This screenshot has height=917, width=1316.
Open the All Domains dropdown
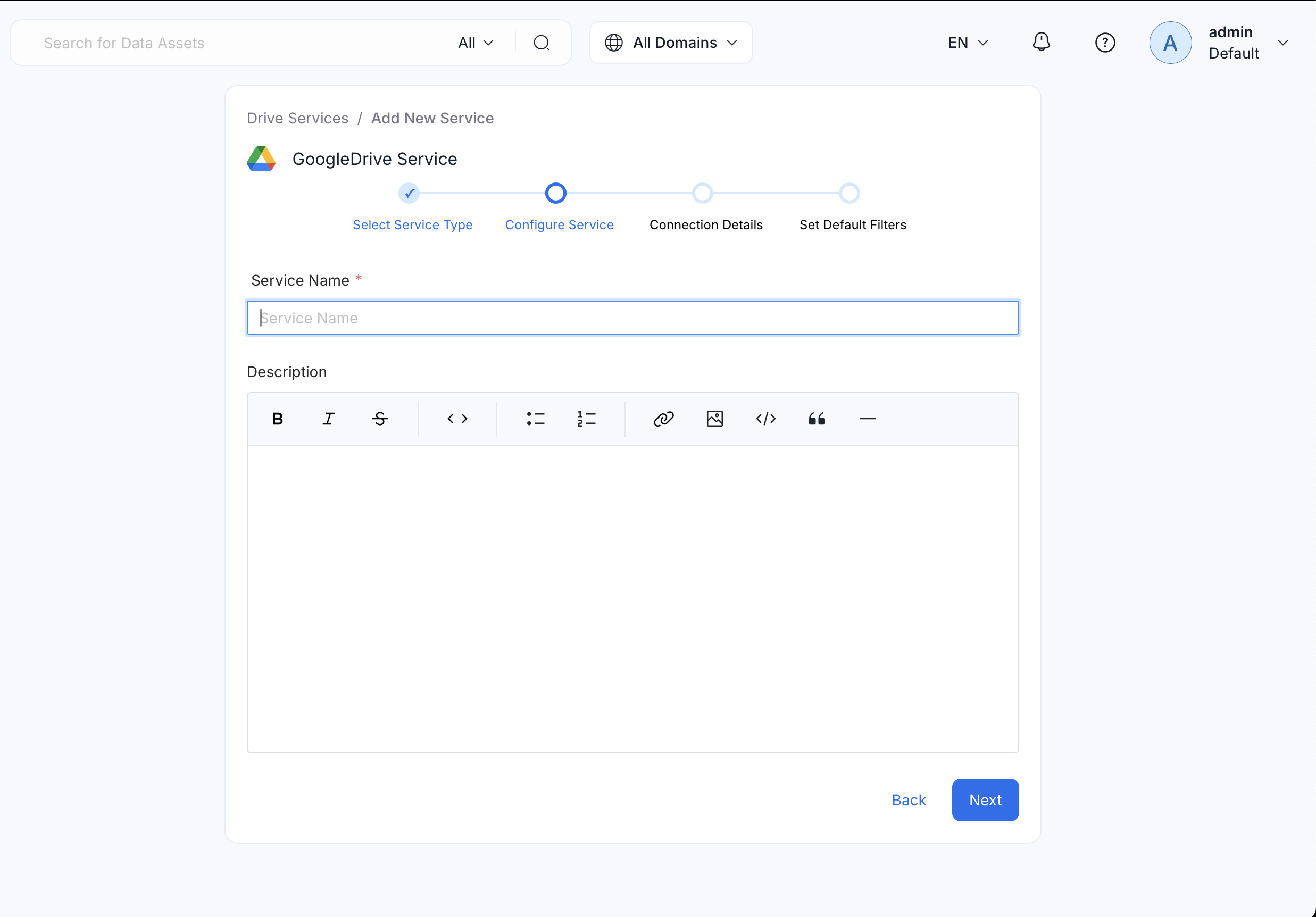click(x=671, y=43)
